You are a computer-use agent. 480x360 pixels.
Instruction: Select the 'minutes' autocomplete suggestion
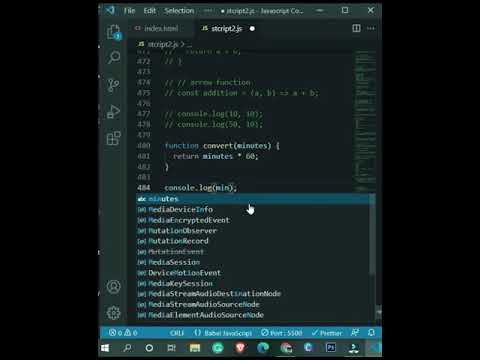coord(253,199)
